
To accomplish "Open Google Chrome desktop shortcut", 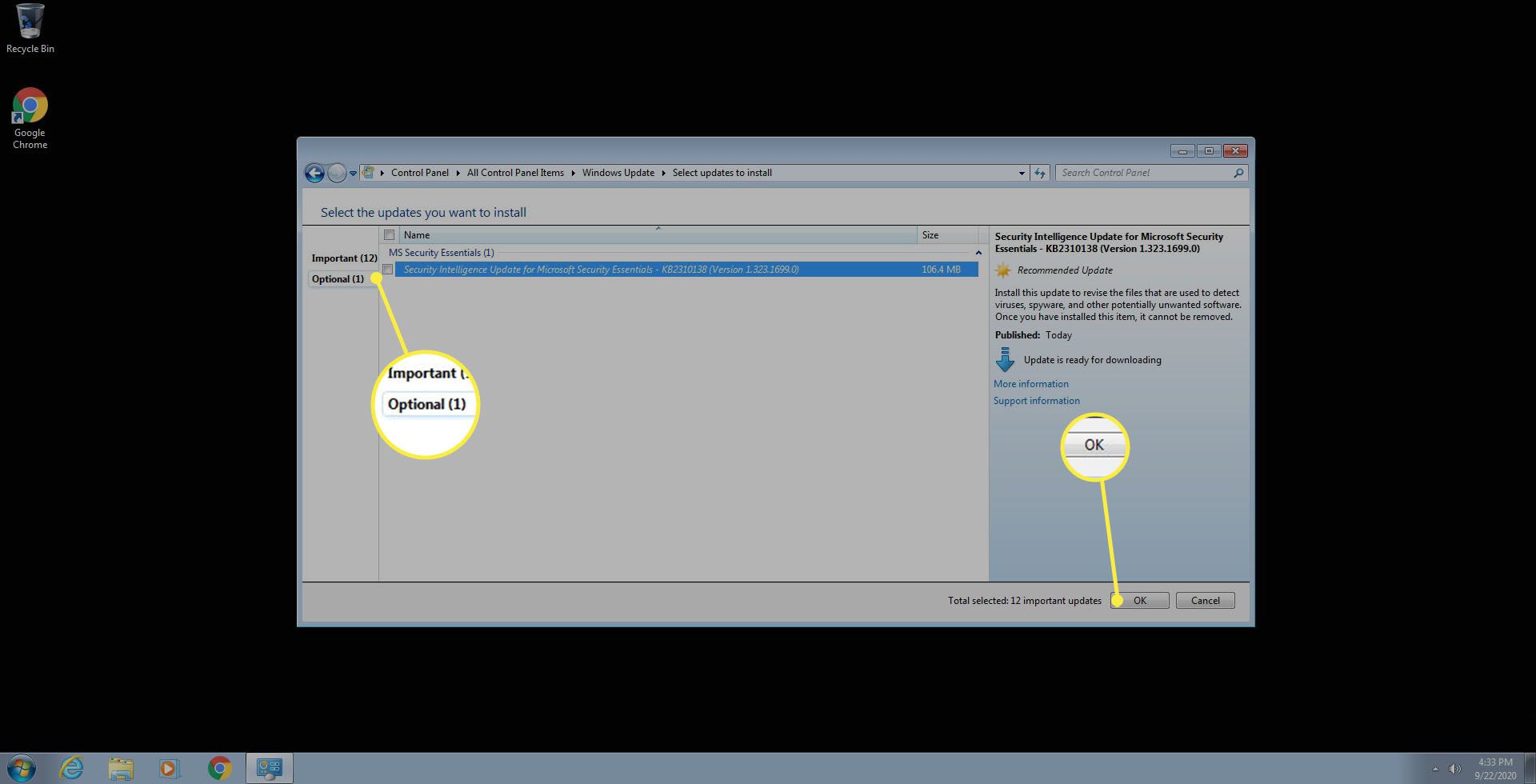I will click(30, 118).
